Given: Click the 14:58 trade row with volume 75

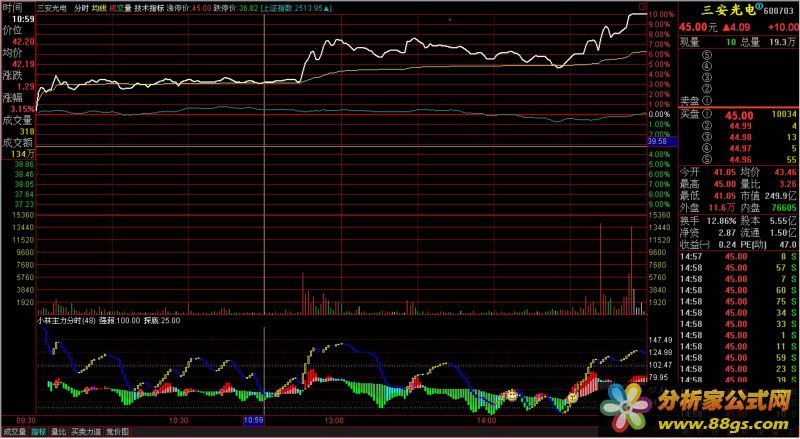Looking at the screenshot, I should tap(738, 302).
